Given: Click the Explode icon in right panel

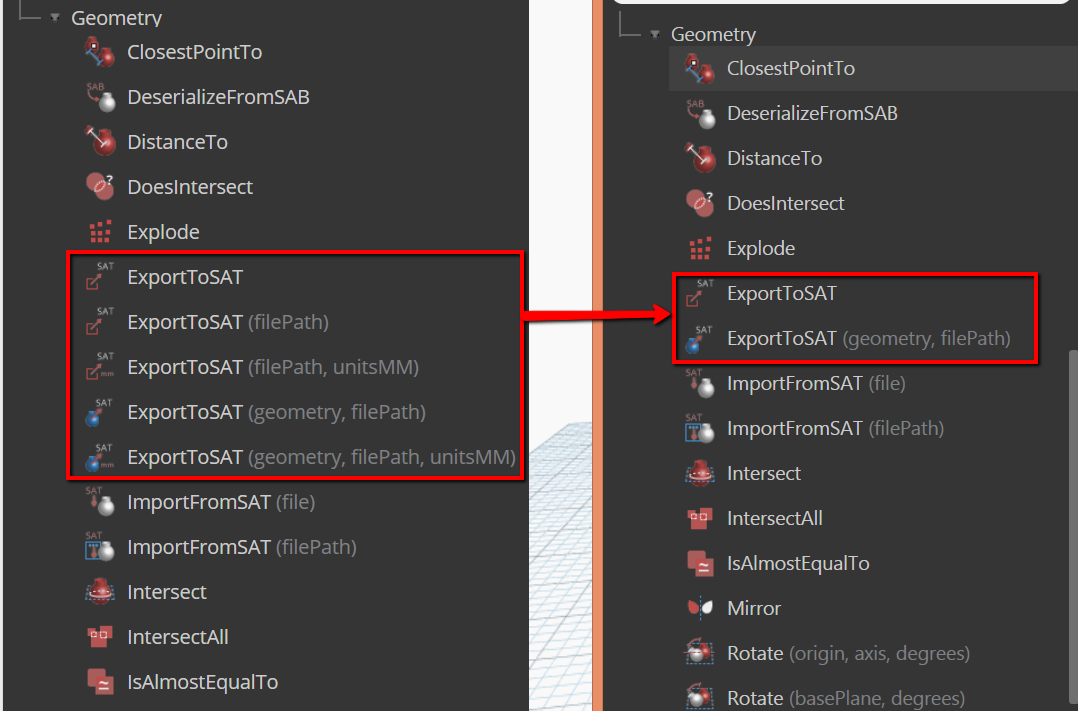Looking at the screenshot, I should (700, 248).
